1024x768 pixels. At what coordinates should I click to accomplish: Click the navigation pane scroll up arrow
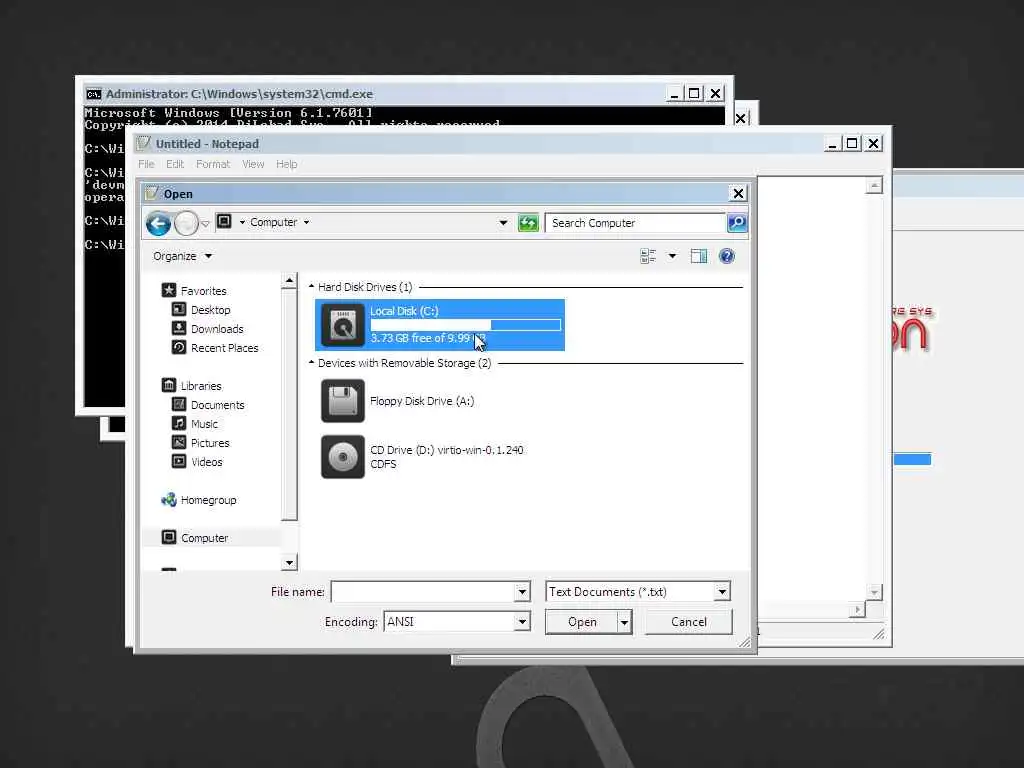(289, 281)
